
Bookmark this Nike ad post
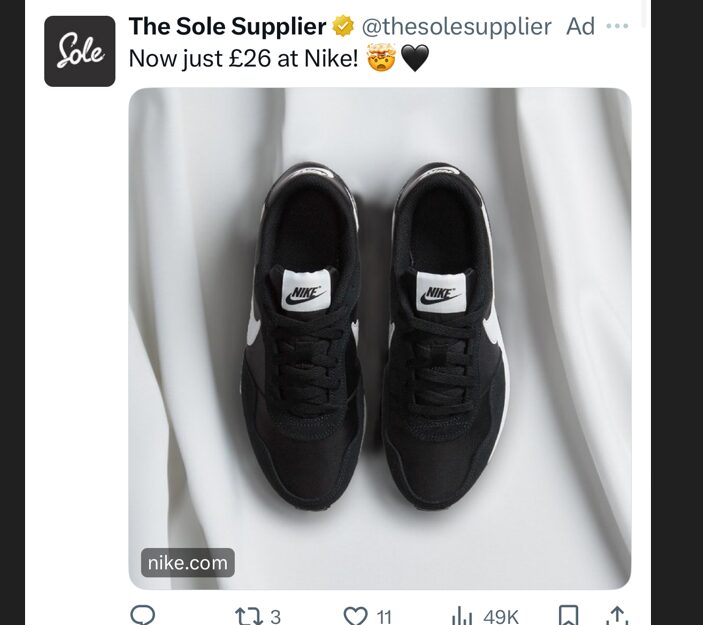pyautogui.click(x=568, y=616)
